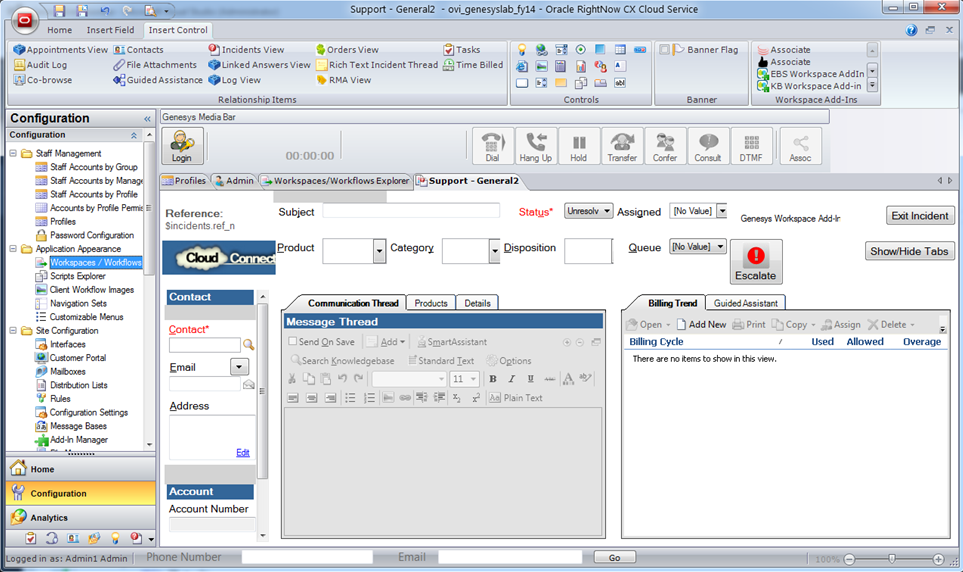This screenshot has height=572, width=963.
Task: Click the Login icon in media bar
Action: [x=181, y=146]
